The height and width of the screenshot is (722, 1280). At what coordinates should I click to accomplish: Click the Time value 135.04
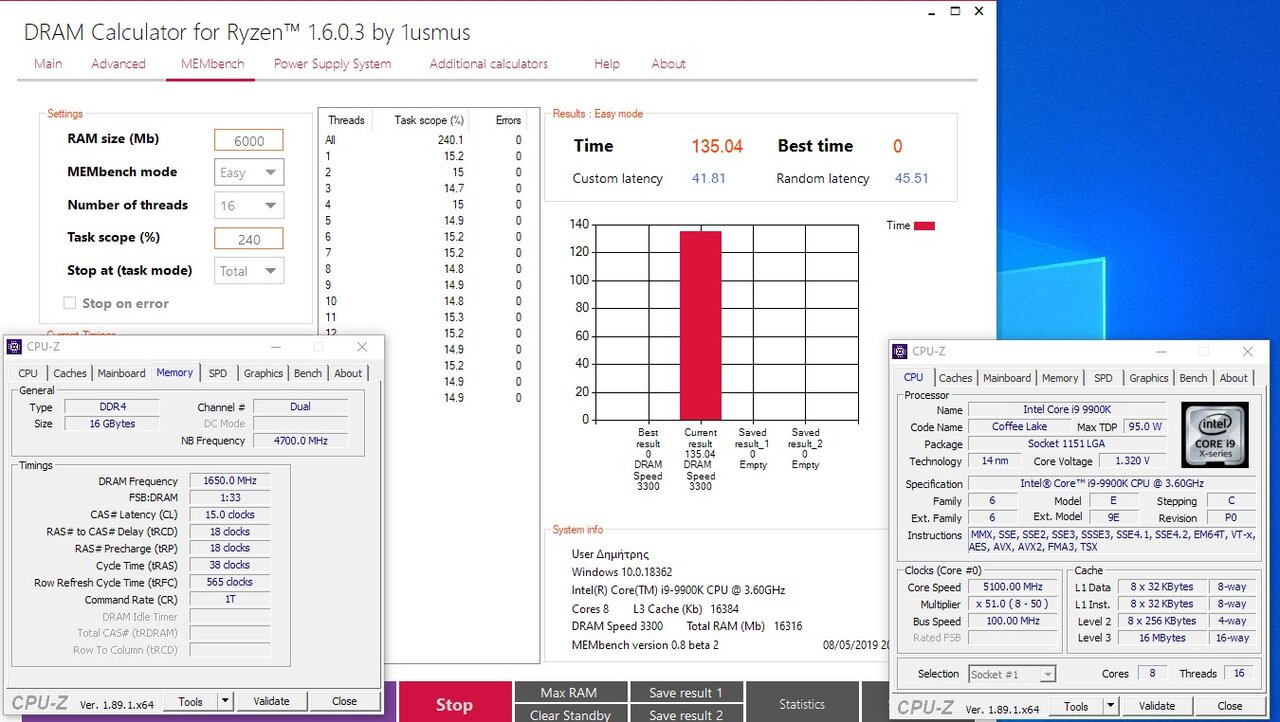[717, 147]
